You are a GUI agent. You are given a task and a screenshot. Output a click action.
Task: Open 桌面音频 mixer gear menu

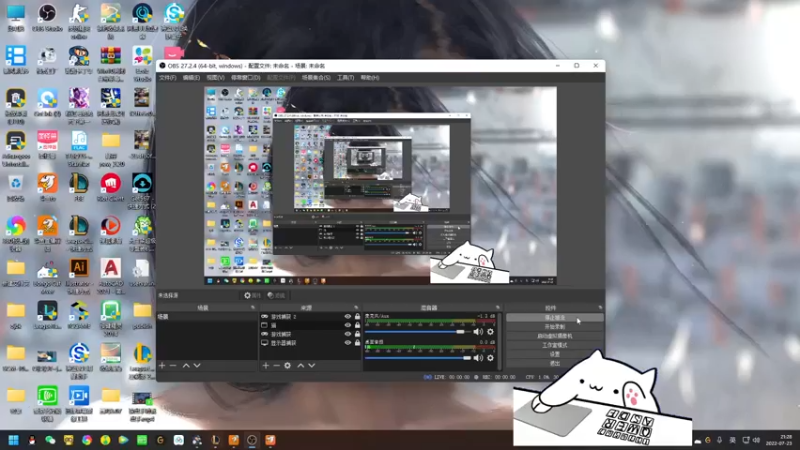tap(490, 358)
